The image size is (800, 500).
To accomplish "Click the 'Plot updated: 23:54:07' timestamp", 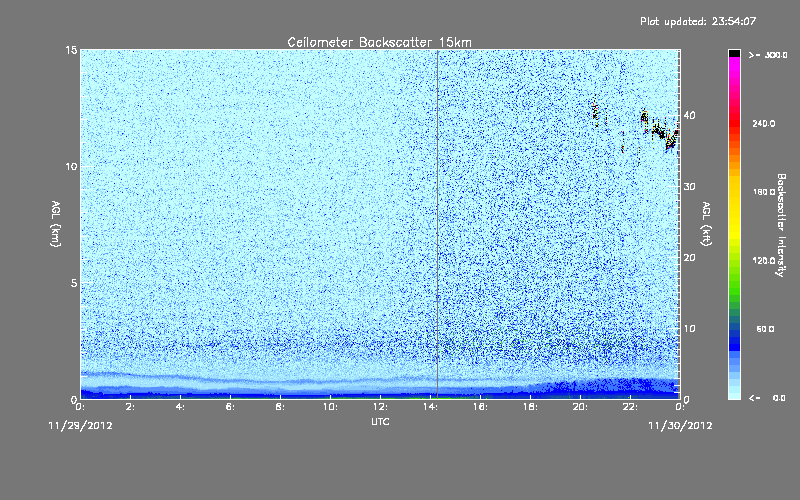I will tap(698, 21).
